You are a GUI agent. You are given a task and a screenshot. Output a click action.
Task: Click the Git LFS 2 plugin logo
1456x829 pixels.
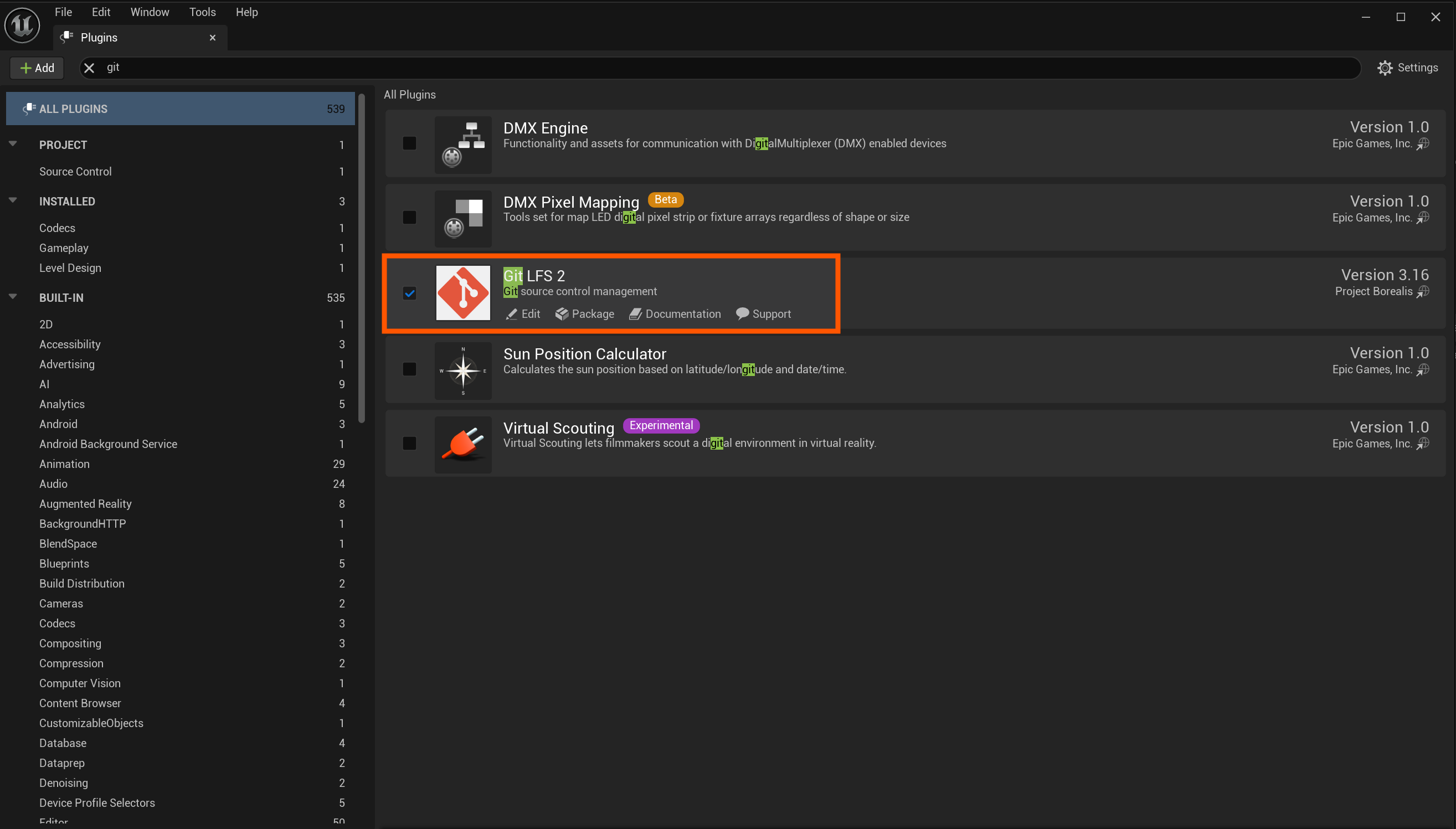point(463,292)
